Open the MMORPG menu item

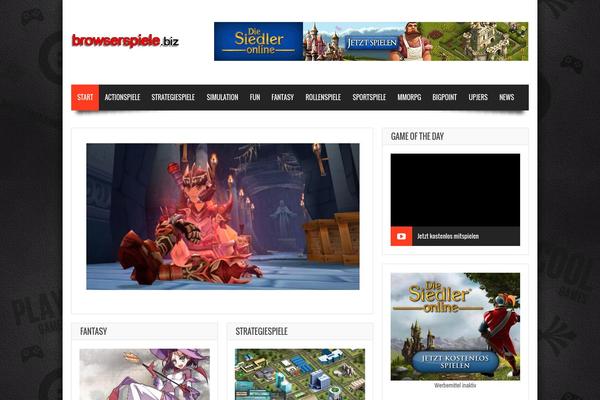[x=409, y=97]
